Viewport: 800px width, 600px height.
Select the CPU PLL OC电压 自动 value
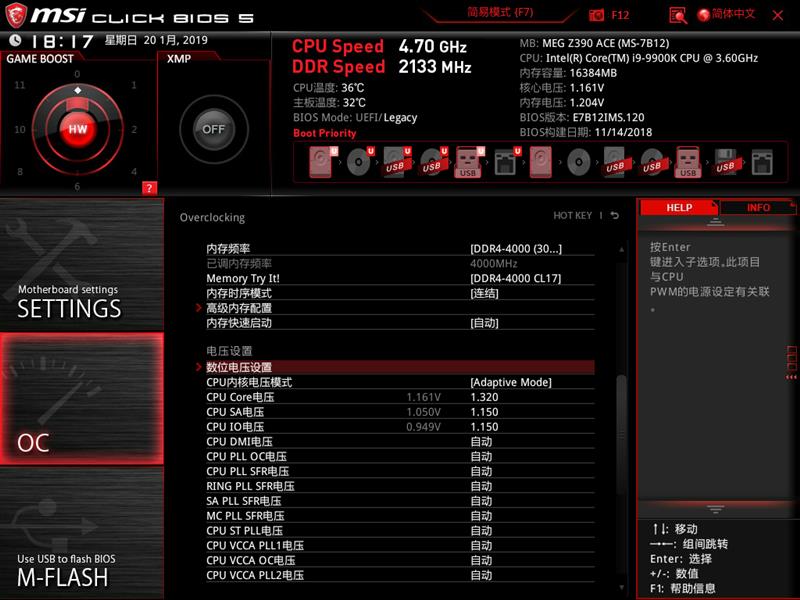click(x=481, y=456)
